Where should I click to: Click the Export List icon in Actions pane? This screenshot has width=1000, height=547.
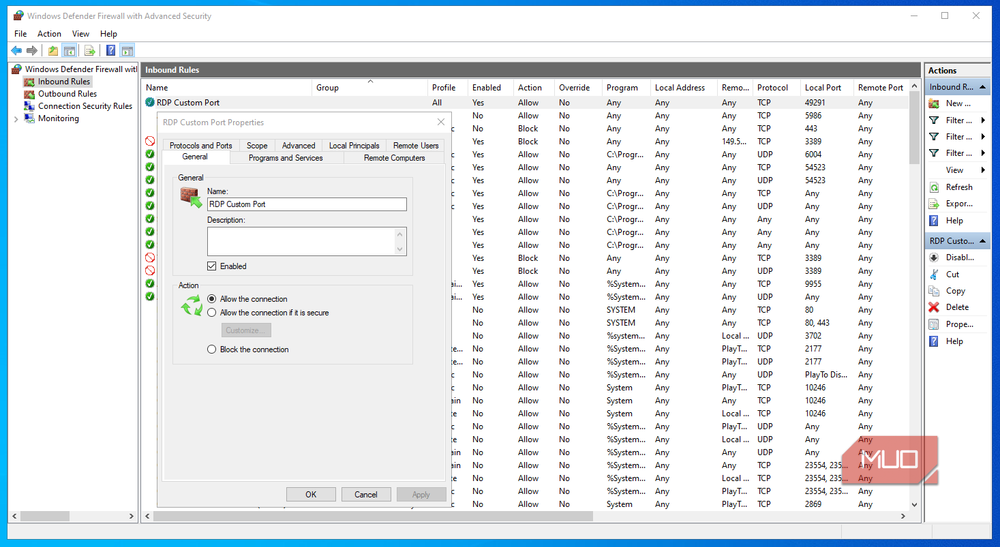(934, 204)
